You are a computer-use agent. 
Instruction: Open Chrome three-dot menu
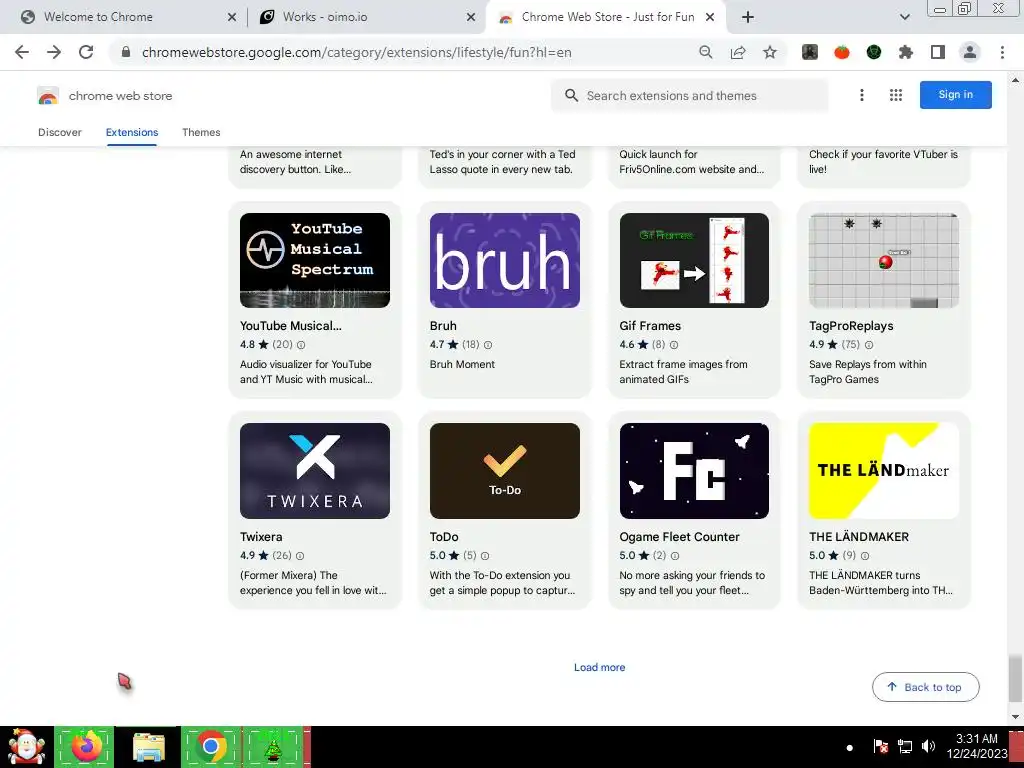tap(1002, 52)
